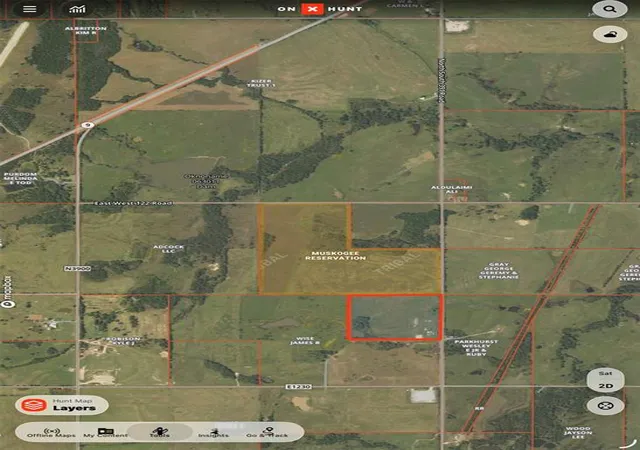The image size is (640, 450).
Task: Tap the onX Hunt logo
Action: point(320,9)
